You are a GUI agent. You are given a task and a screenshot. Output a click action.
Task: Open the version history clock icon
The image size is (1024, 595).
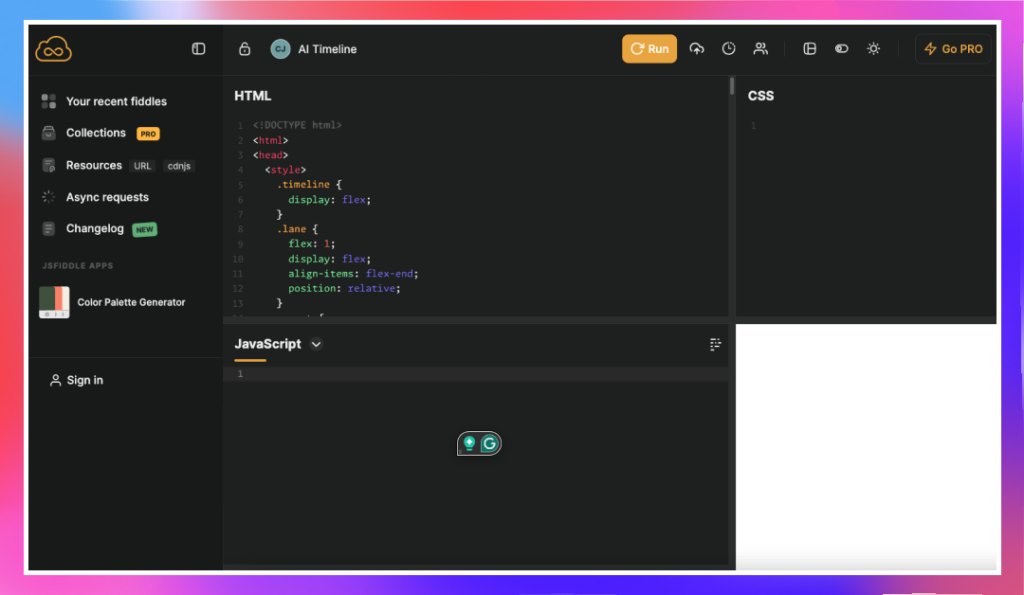point(729,49)
